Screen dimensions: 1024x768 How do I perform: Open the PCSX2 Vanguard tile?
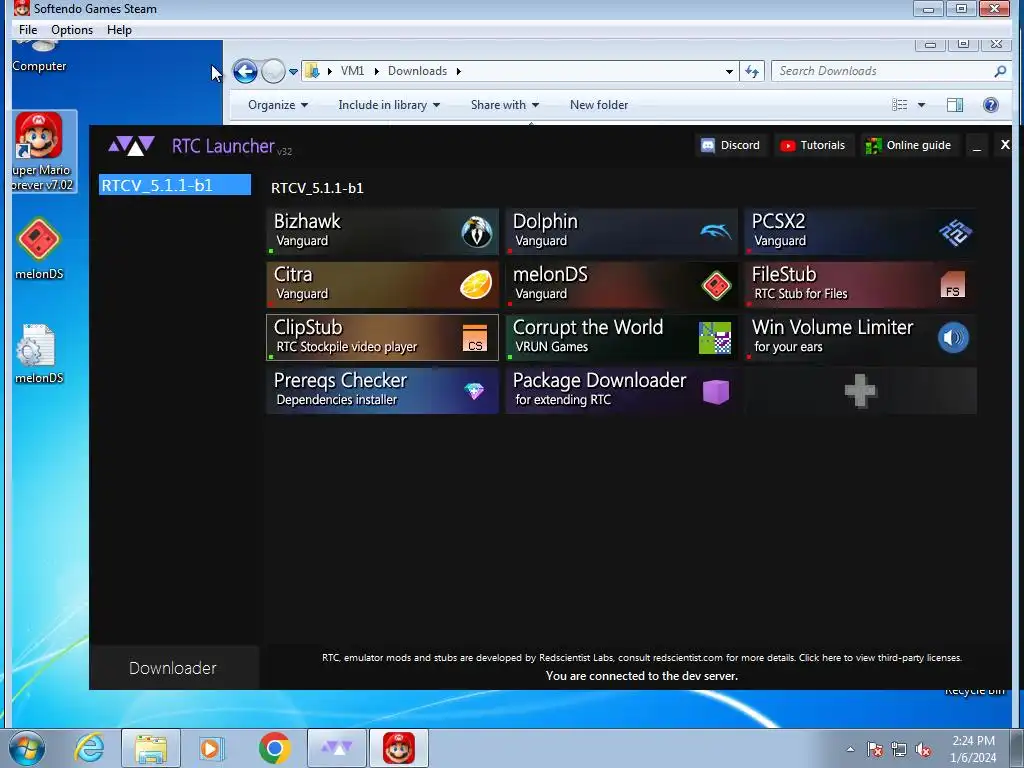pyautogui.click(x=861, y=231)
